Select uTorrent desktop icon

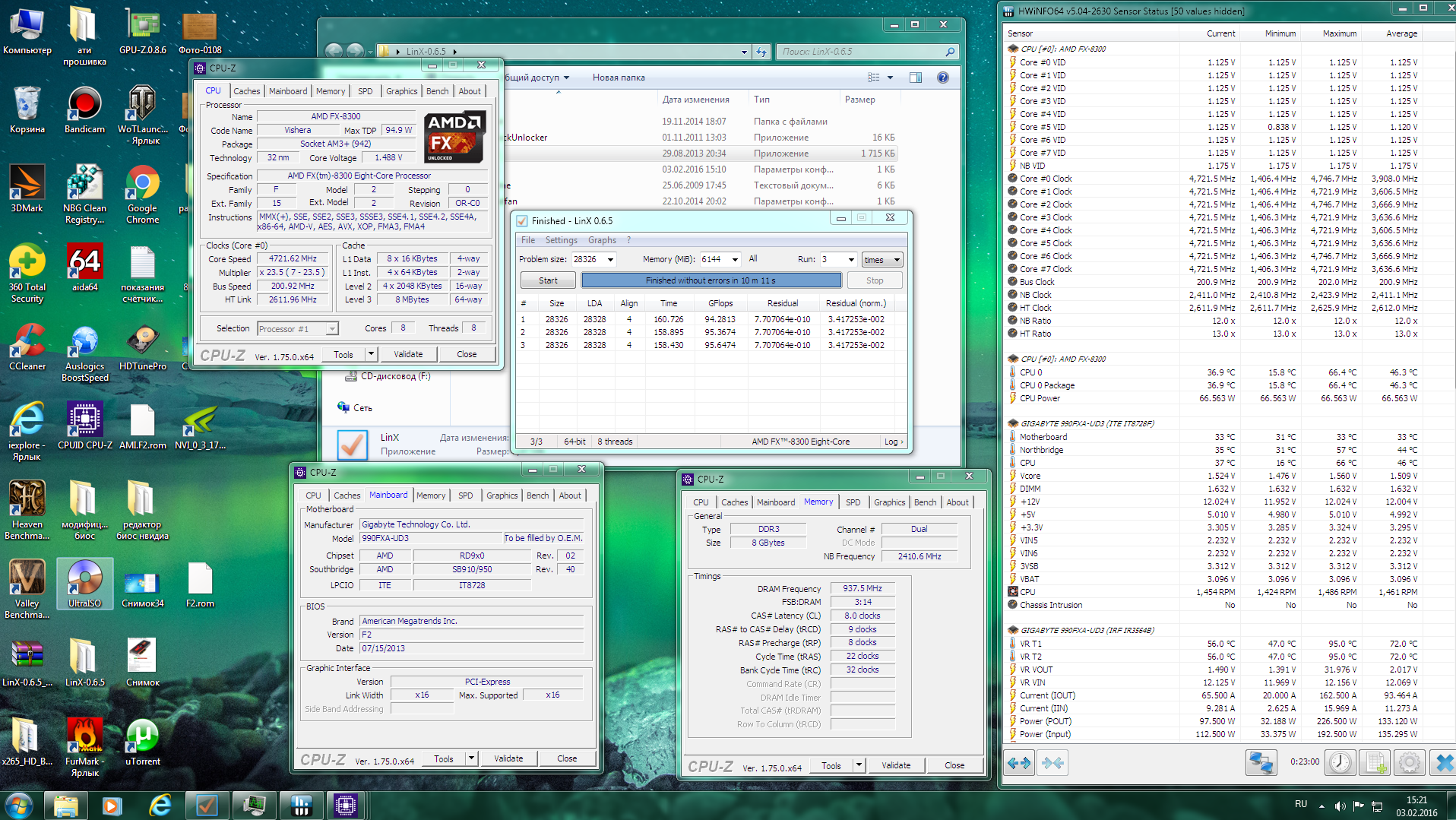[x=142, y=742]
